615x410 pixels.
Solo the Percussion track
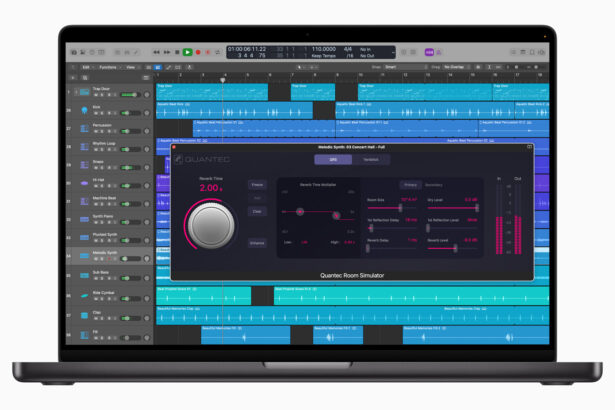(102, 131)
